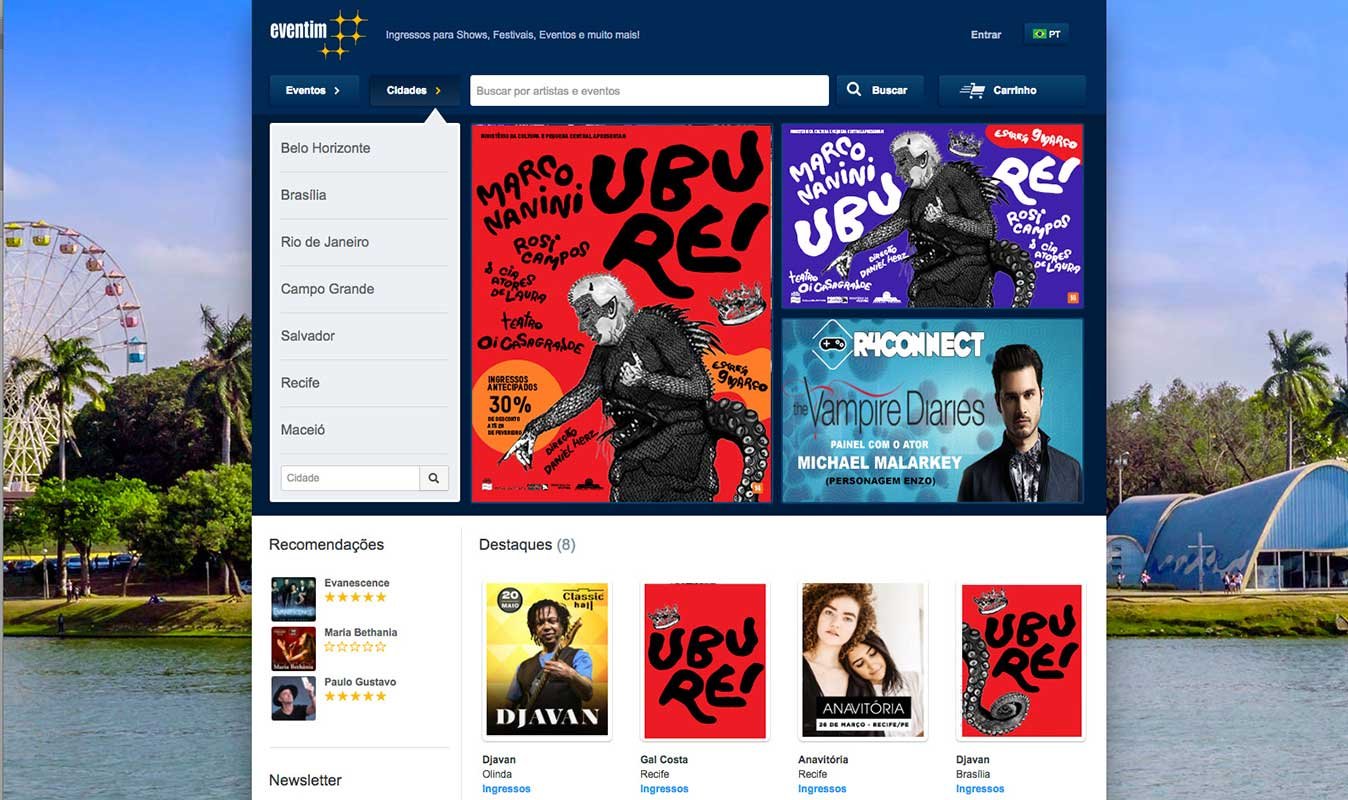1348x800 pixels.
Task: Click Ingressos link for Djavan Brasília
Action: tap(980, 789)
